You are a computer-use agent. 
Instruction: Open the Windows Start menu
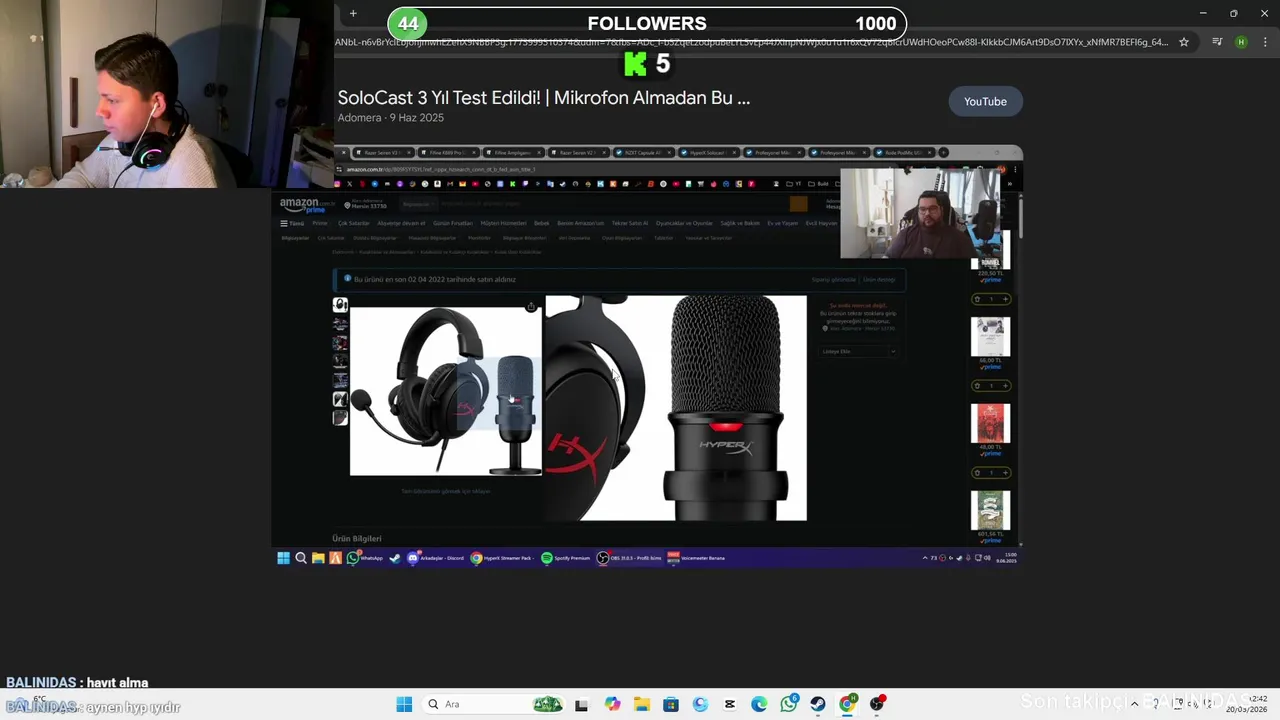coord(404,704)
